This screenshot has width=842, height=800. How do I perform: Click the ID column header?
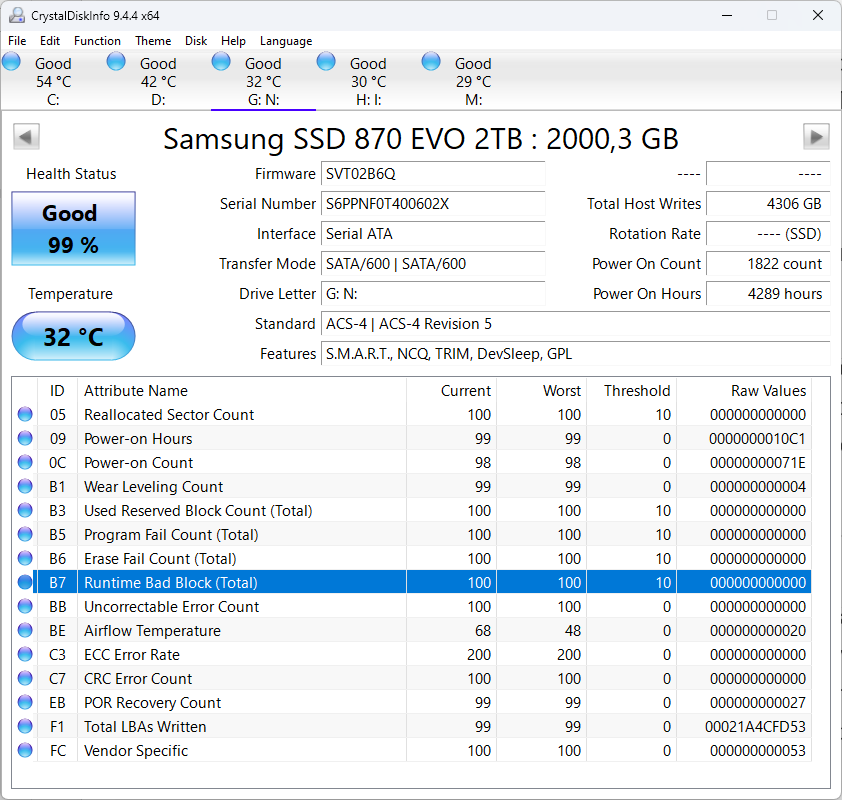click(57, 391)
